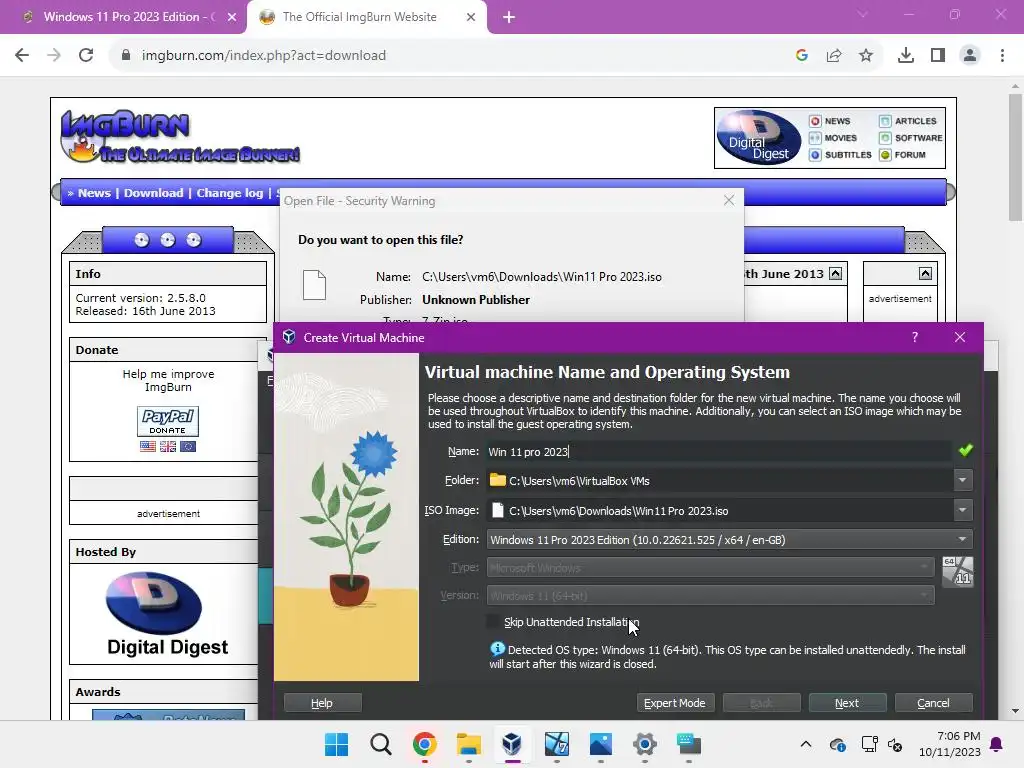Viewport: 1024px width, 768px height.
Task: Open Chrome downloads icon
Action: (x=906, y=56)
